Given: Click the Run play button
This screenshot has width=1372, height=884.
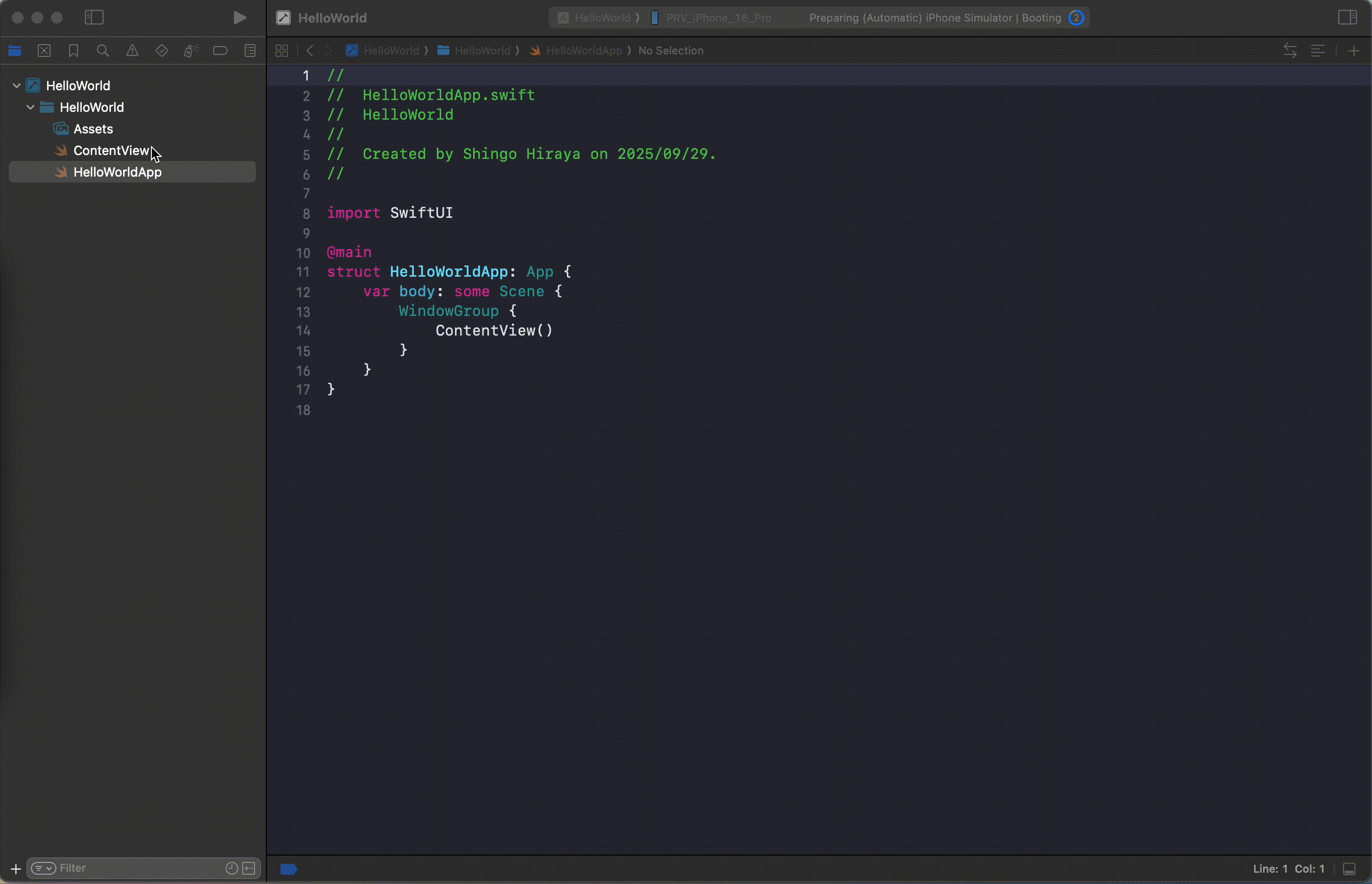Looking at the screenshot, I should pos(240,18).
